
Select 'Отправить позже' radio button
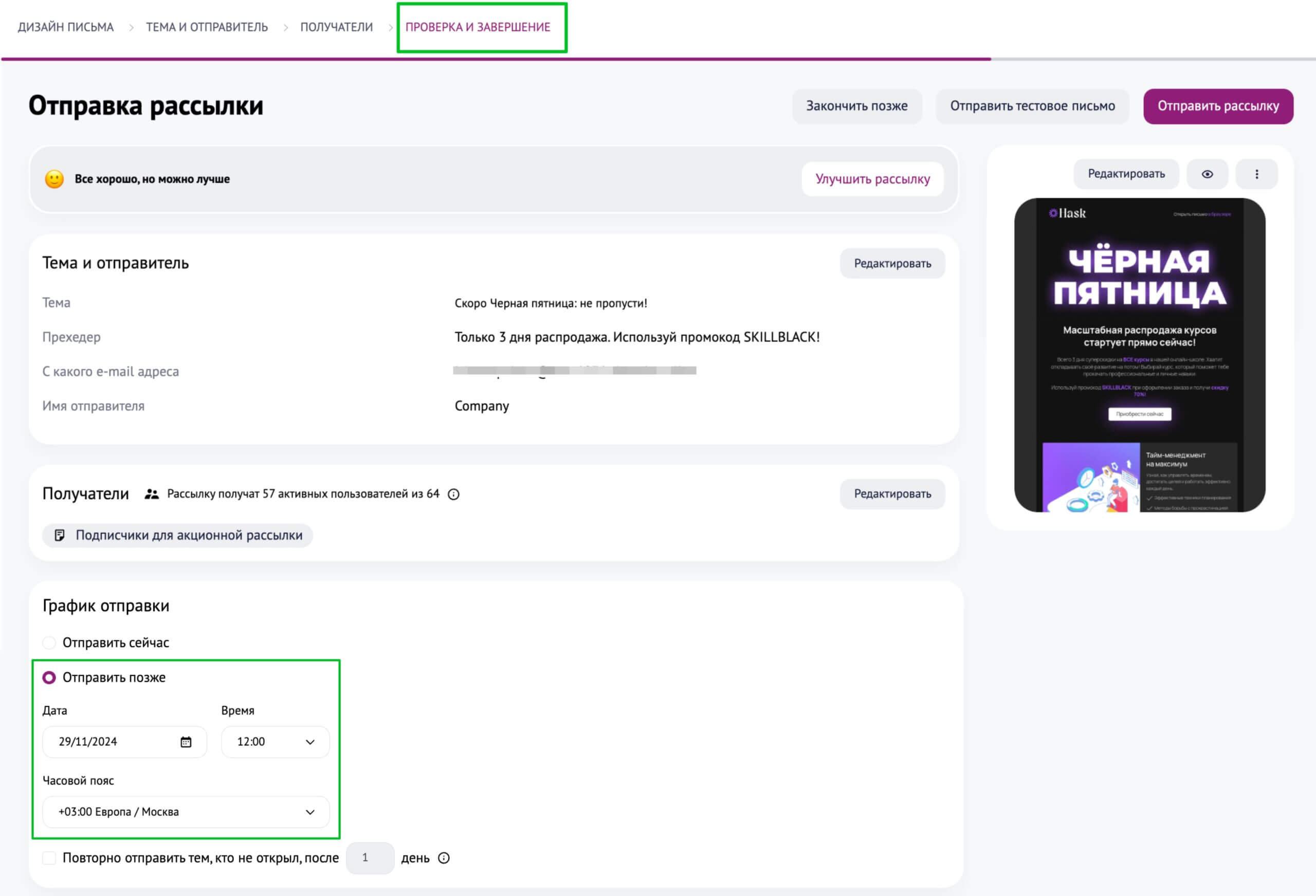coord(49,678)
